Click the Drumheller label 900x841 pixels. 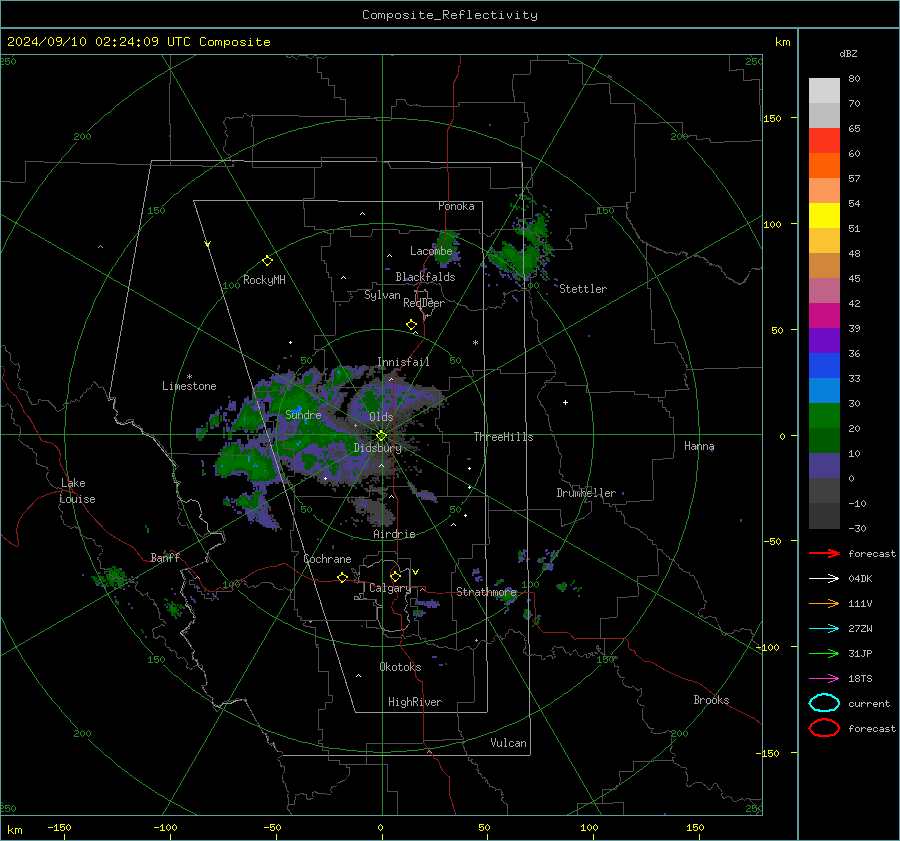tap(586, 493)
